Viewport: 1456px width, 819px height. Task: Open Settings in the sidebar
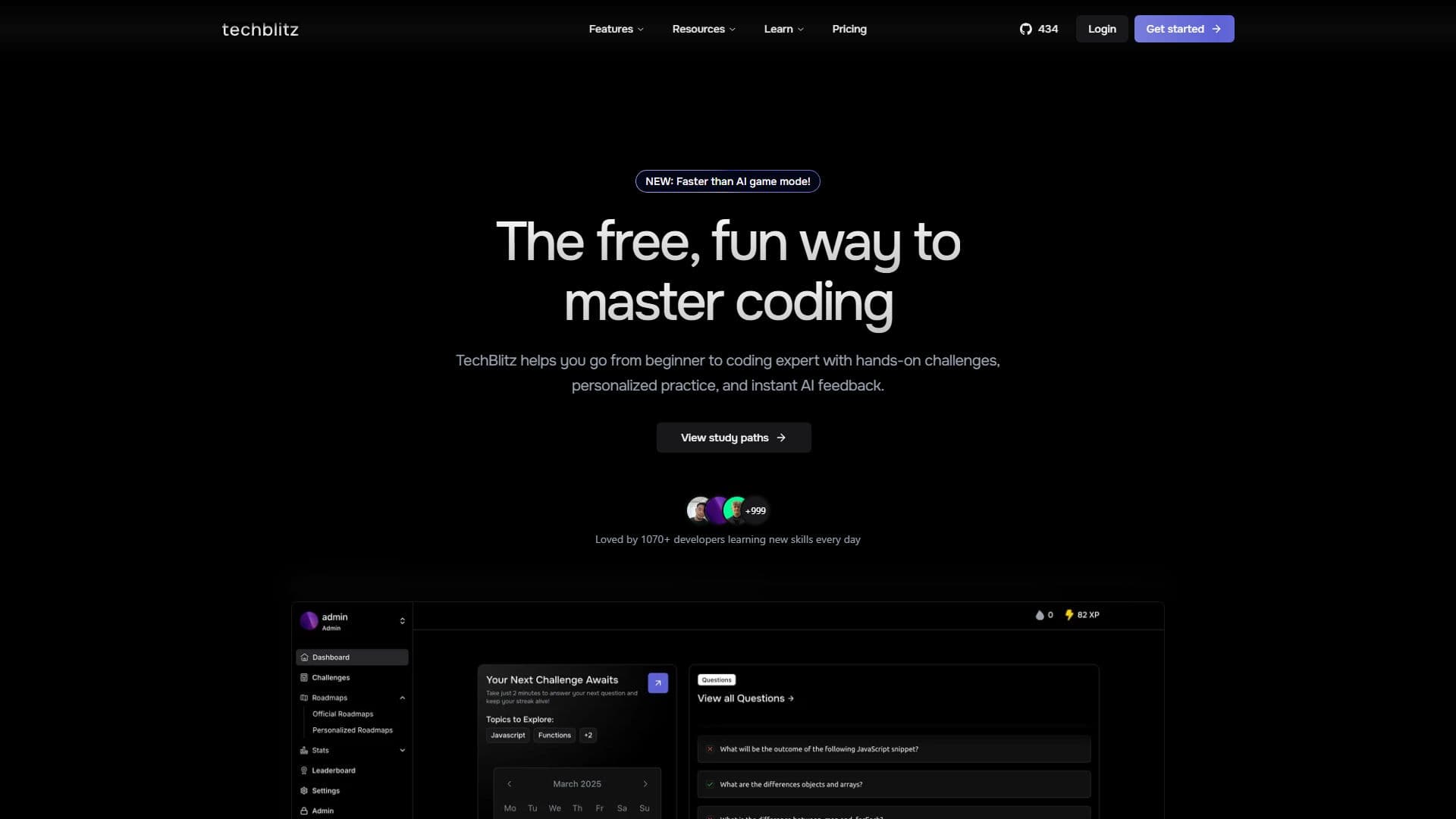pos(352,791)
